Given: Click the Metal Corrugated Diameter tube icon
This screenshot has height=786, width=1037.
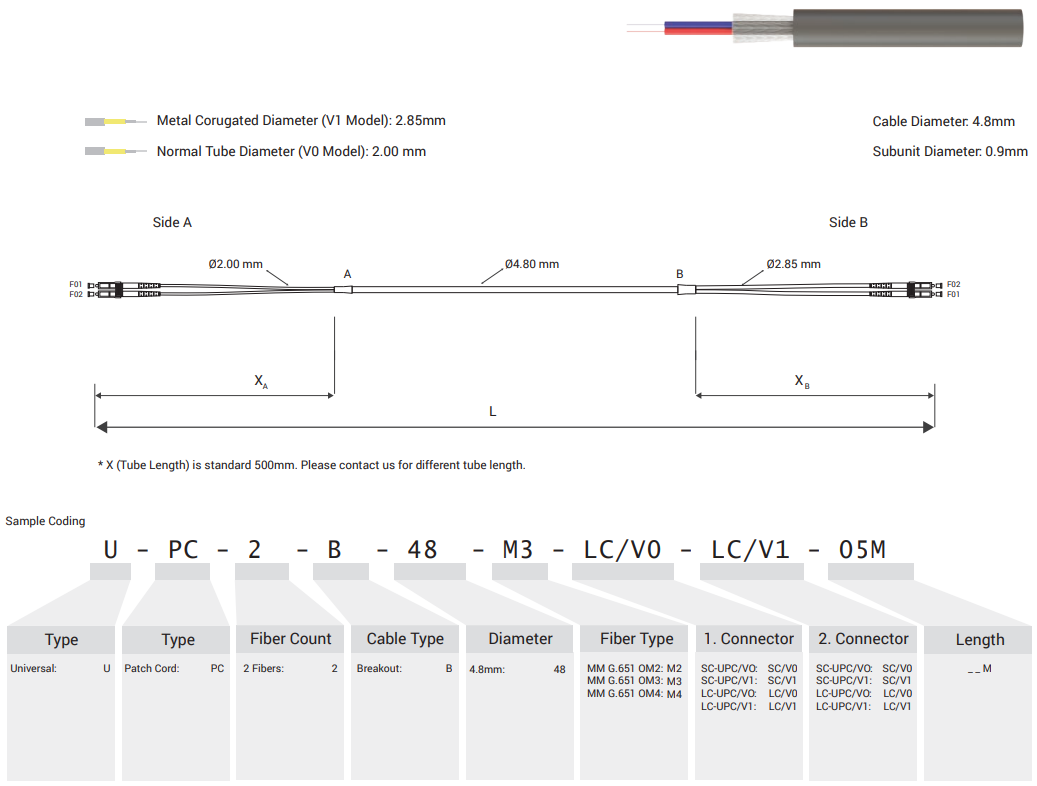Looking at the screenshot, I should pyautogui.click(x=115, y=122).
